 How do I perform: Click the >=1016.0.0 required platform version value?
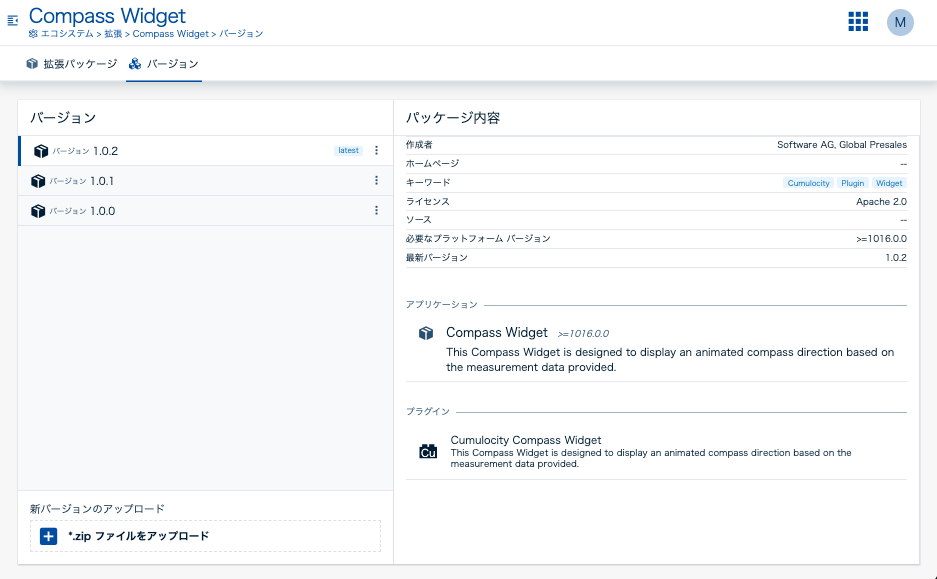[881, 239]
